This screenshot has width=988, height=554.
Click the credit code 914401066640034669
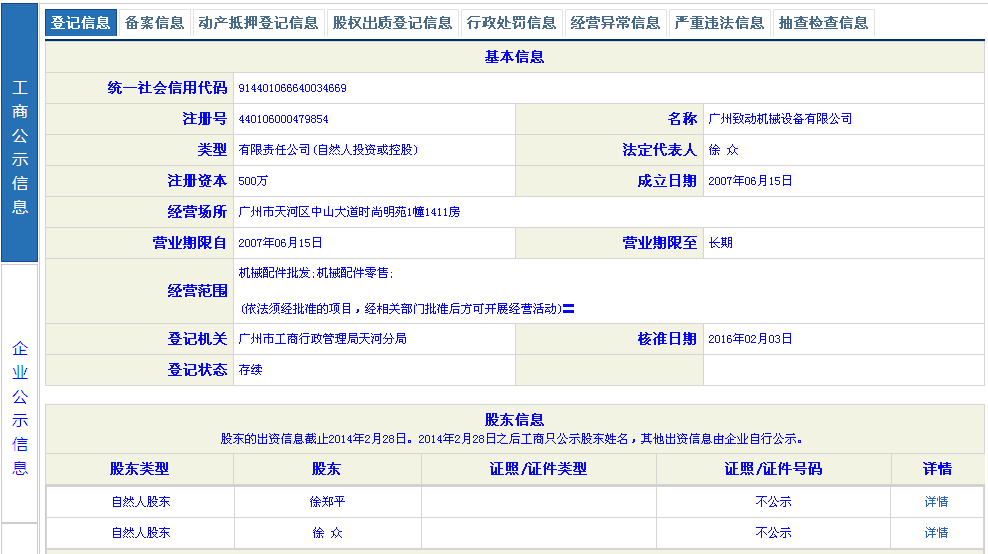293,88
